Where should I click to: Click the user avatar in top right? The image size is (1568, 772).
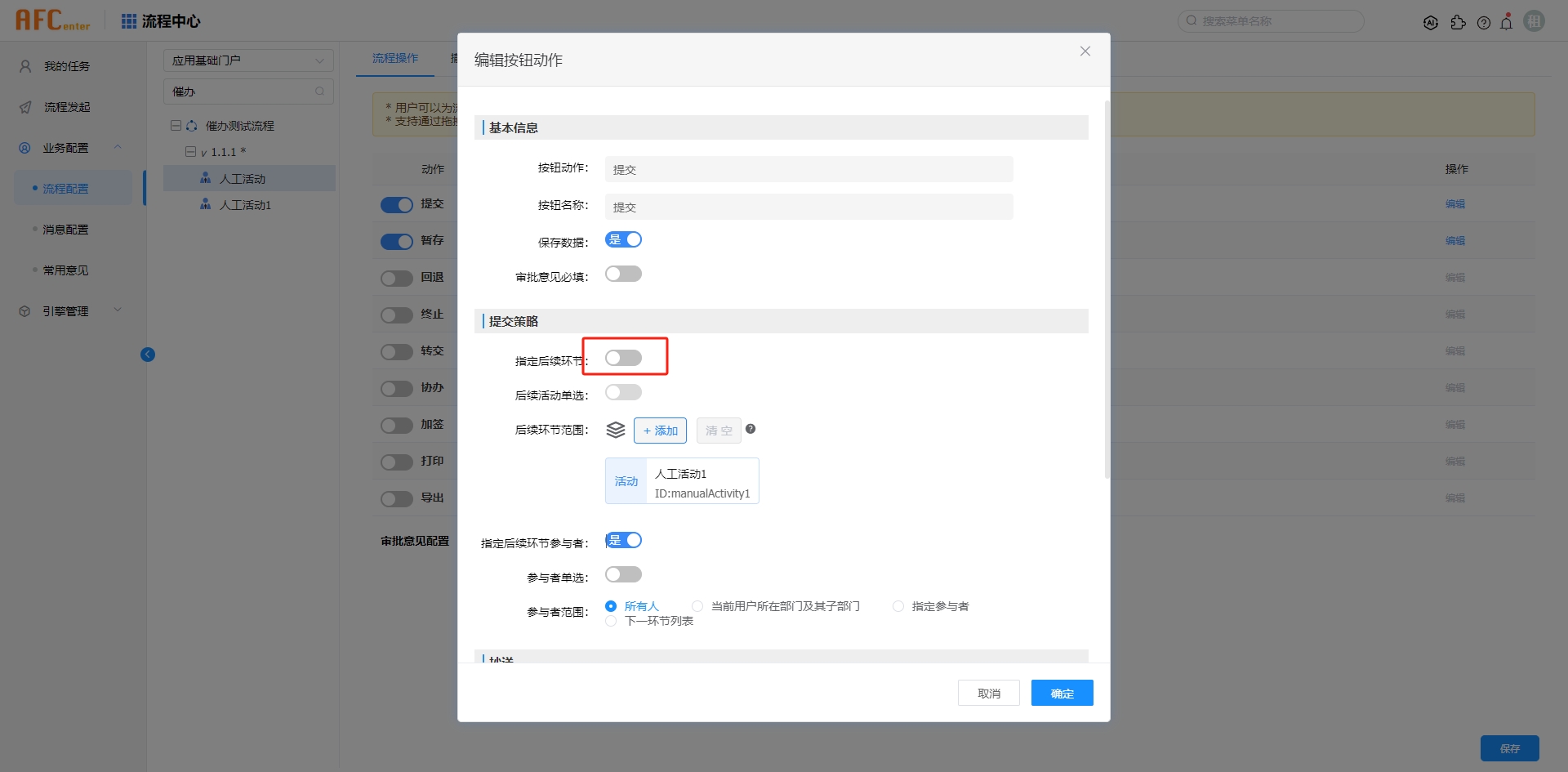tap(1535, 21)
